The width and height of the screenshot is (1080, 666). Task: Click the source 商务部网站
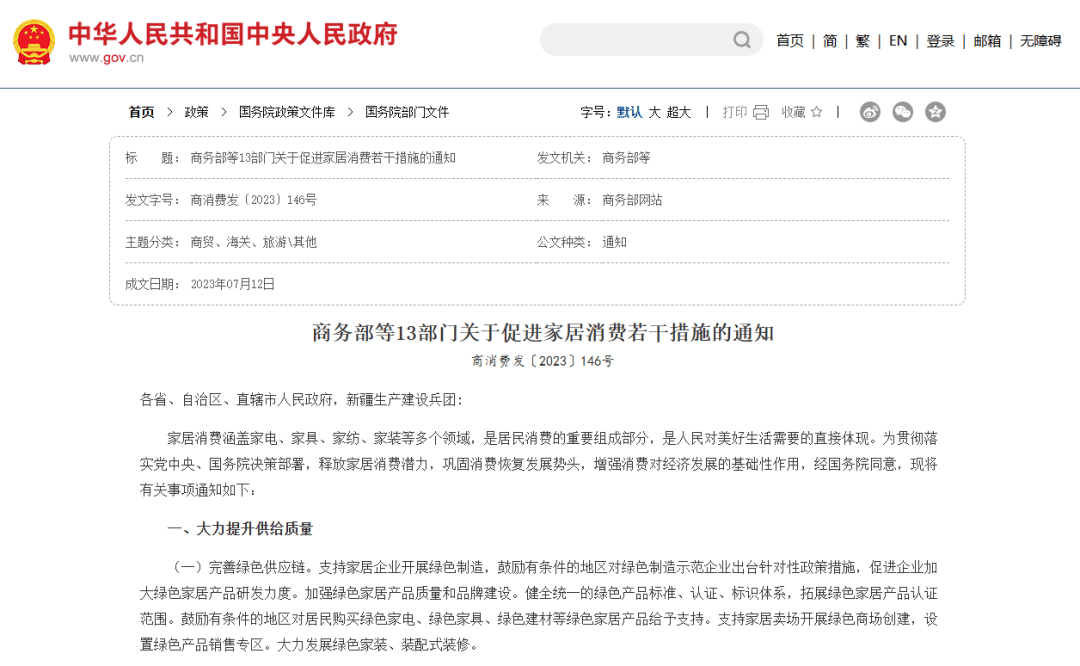click(632, 200)
